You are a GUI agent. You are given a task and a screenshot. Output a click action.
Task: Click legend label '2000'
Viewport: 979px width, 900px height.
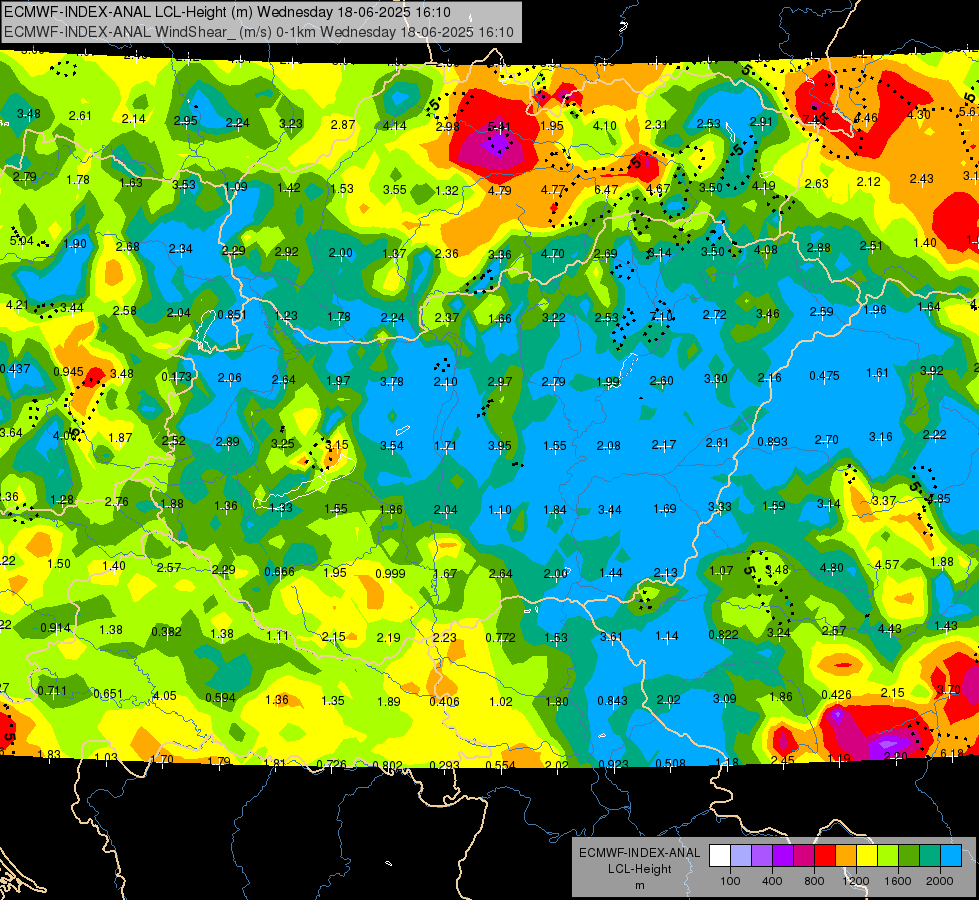point(940,881)
